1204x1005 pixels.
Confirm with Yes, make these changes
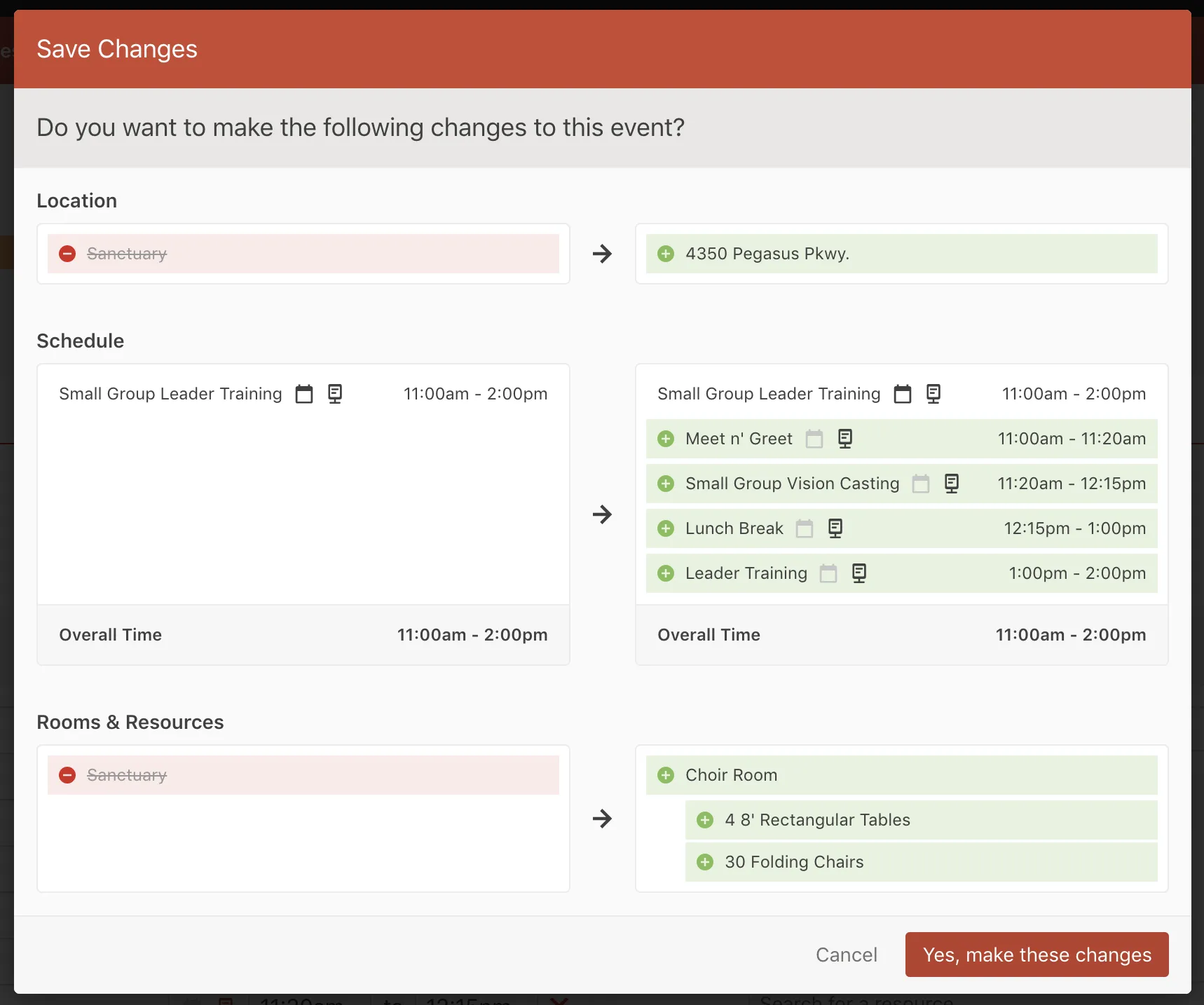[1037, 955]
